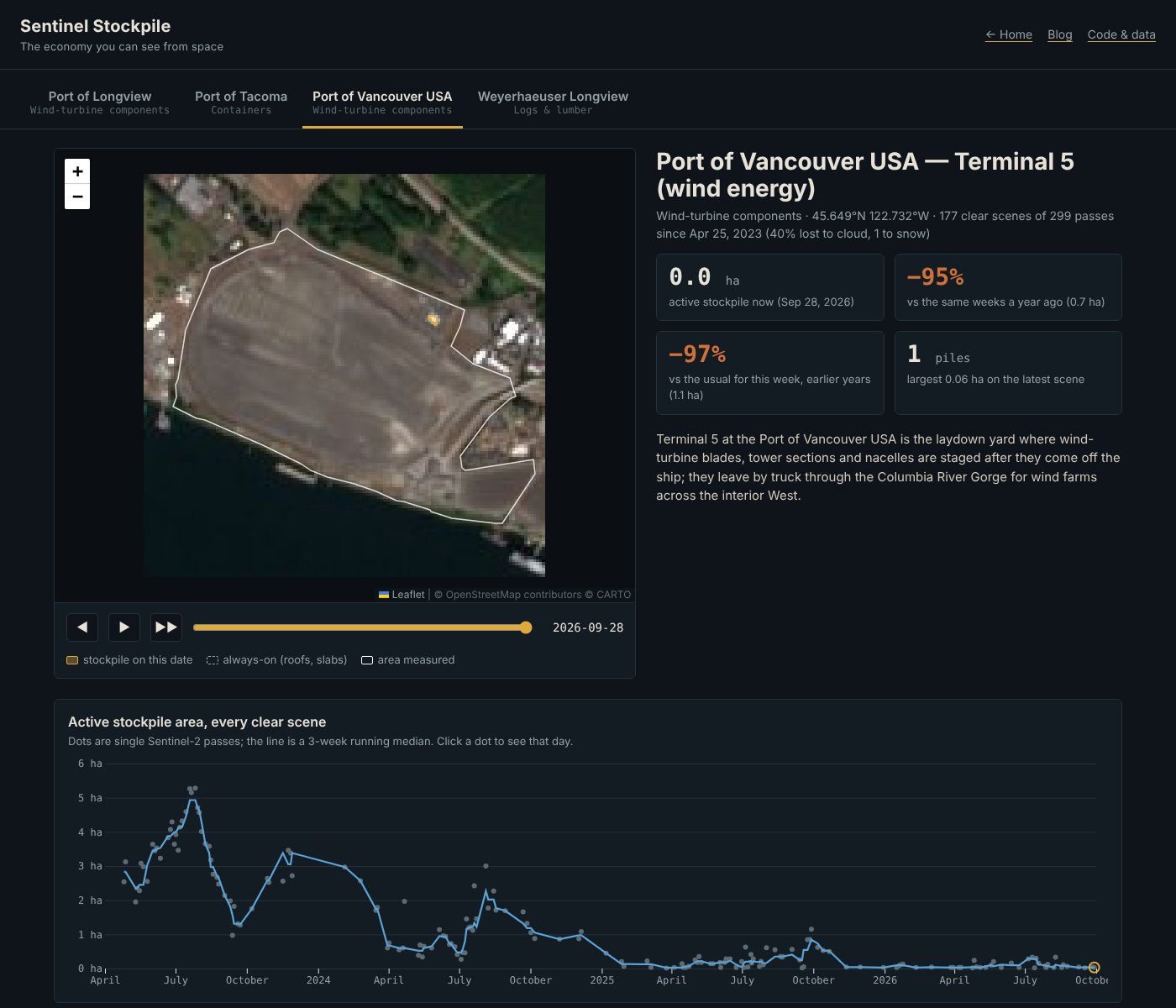Screen dimensions: 1176x1008
Task: Go back via the Home link
Action: pos(1009,34)
